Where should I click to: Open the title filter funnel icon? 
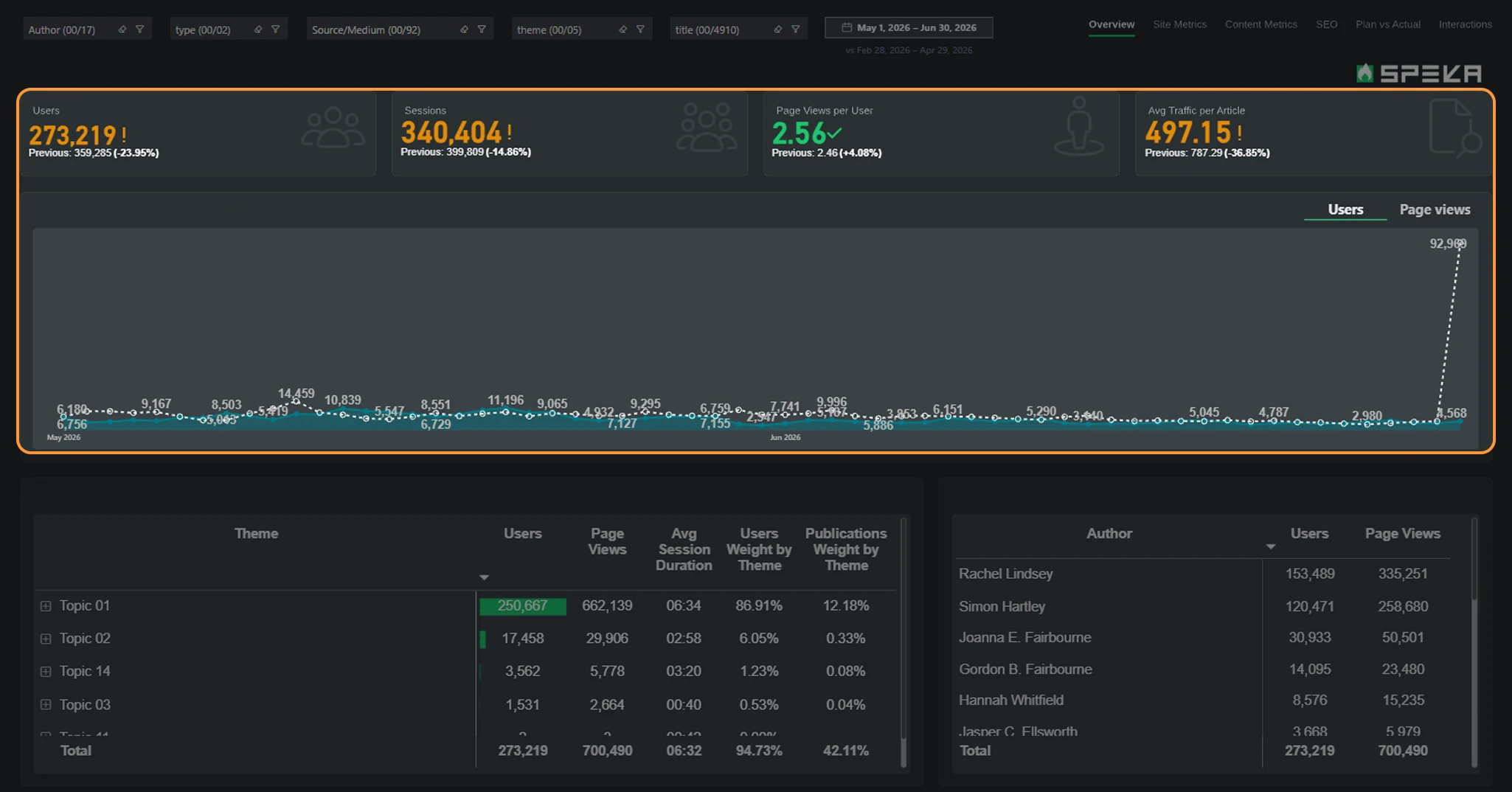click(795, 29)
